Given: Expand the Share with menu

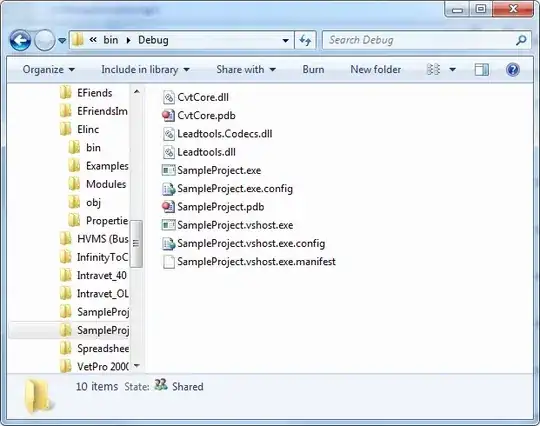Looking at the screenshot, I should [x=246, y=70].
